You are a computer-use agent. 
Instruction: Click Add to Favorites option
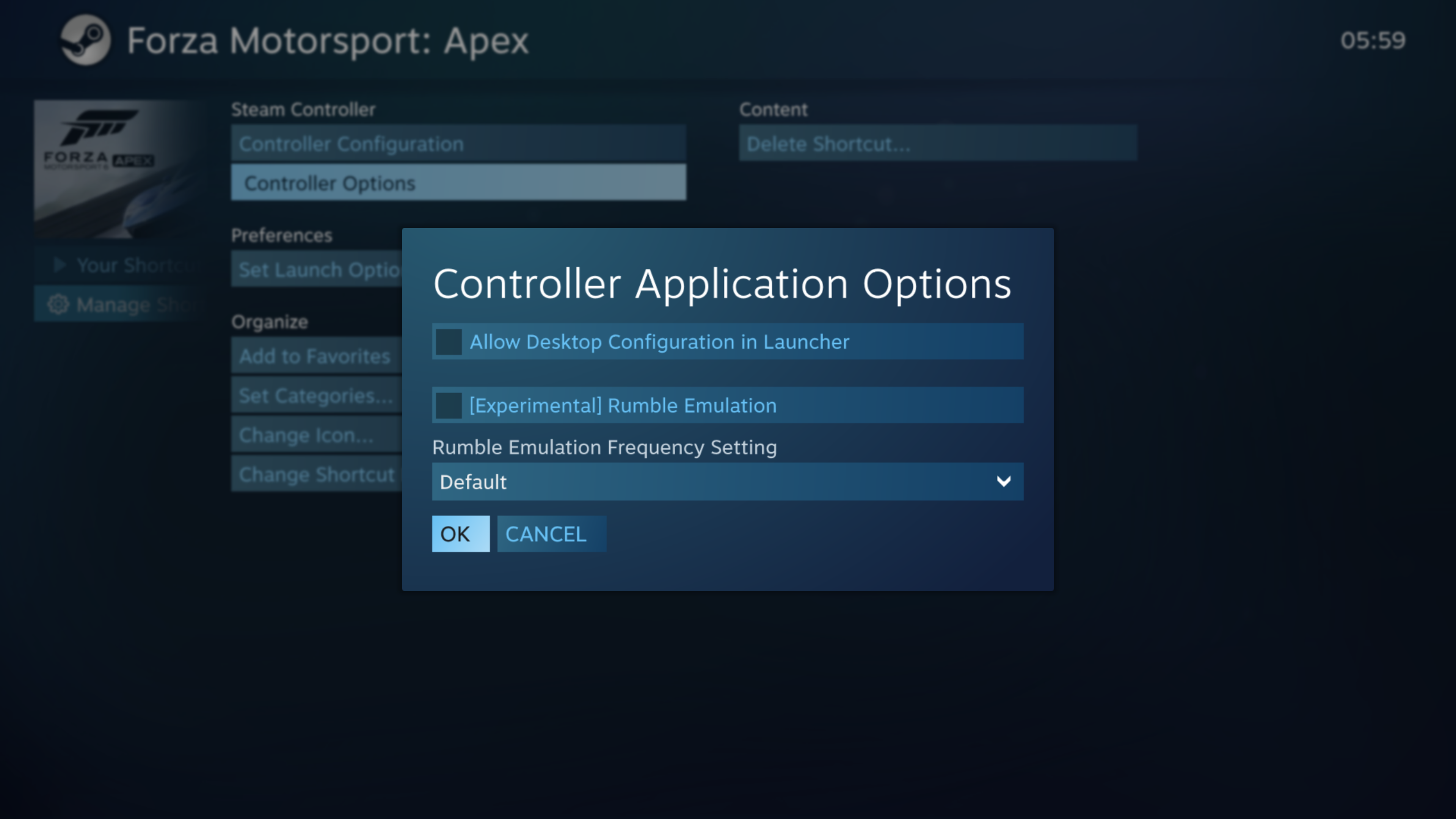coord(315,356)
